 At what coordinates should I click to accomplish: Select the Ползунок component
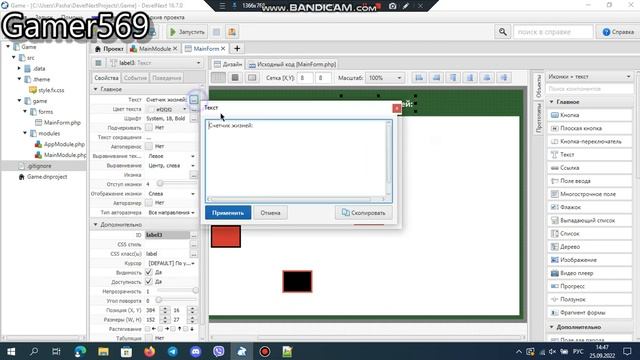pyautogui.click(x=589, y=299)
